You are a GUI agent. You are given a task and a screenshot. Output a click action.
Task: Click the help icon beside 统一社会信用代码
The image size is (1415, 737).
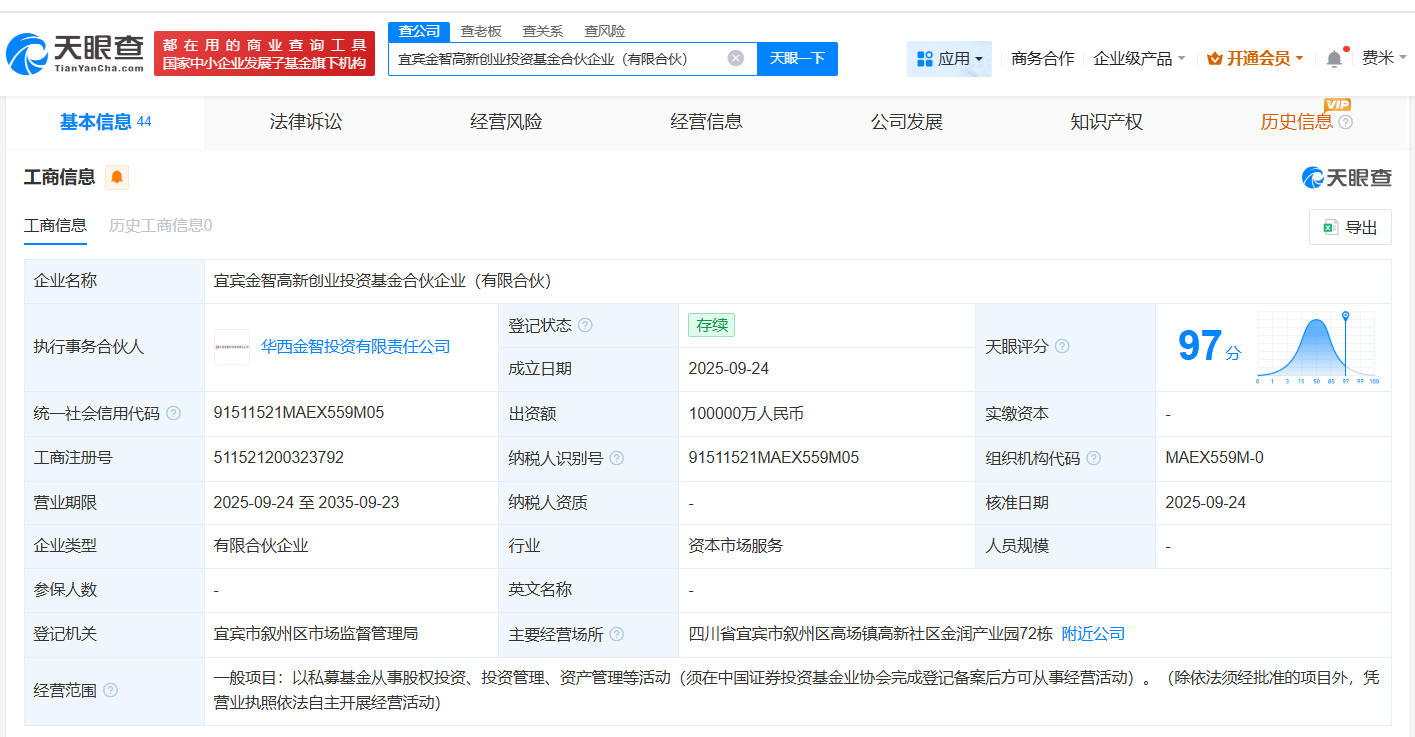click(x=176, y=413)
